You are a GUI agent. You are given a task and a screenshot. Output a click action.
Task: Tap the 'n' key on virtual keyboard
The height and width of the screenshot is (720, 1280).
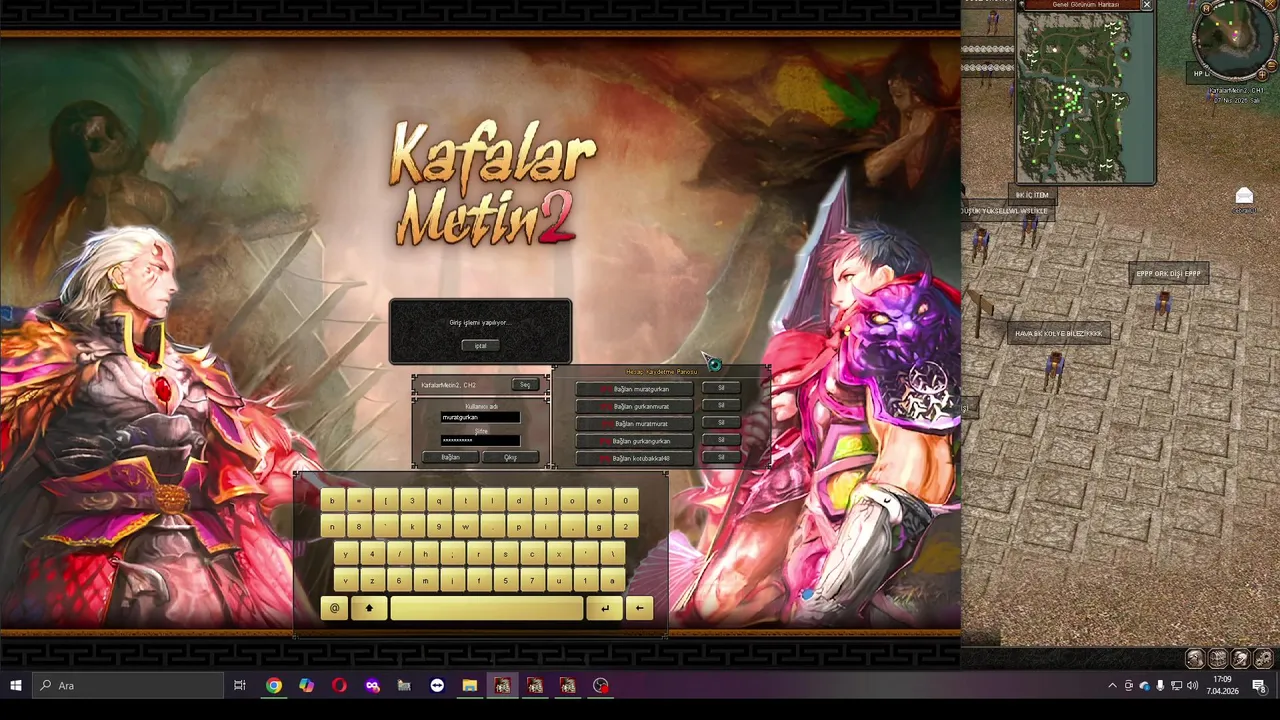[333, 526]
